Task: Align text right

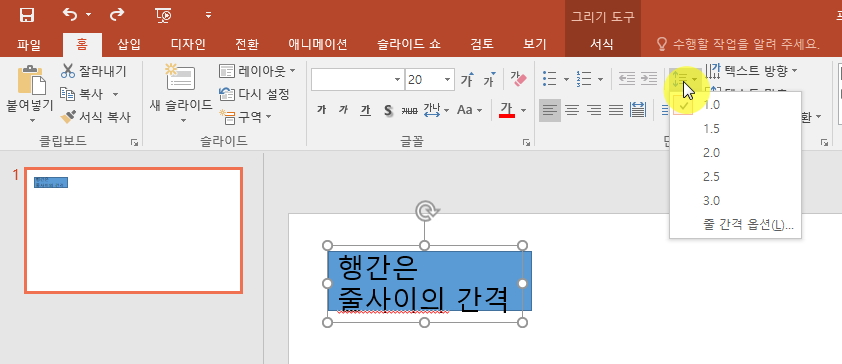Action: 593,111
